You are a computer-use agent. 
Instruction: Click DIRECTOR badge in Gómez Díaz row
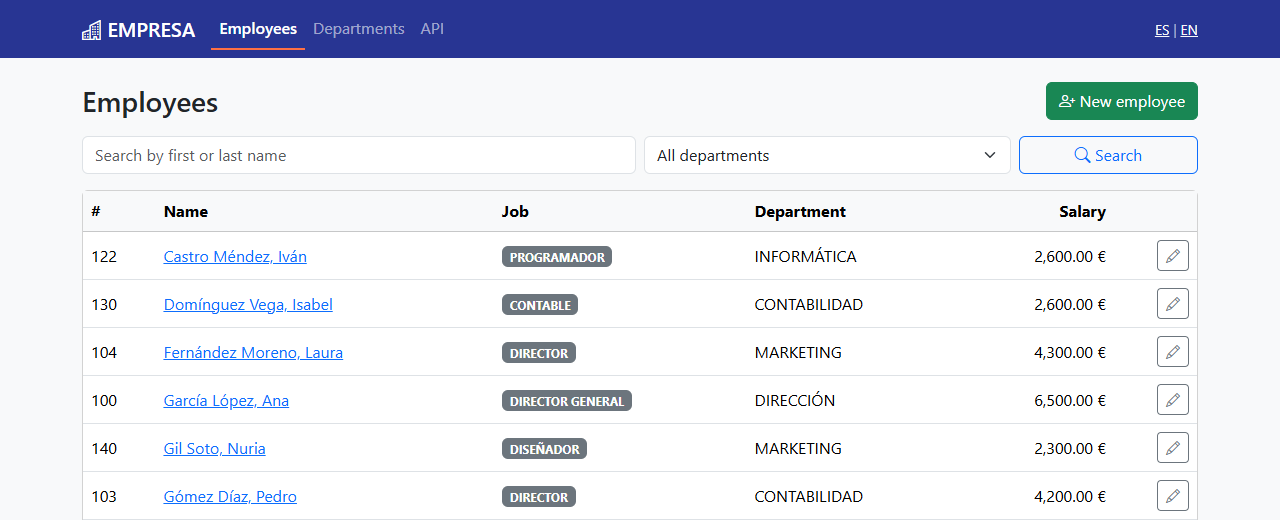[x=539, y=497]
